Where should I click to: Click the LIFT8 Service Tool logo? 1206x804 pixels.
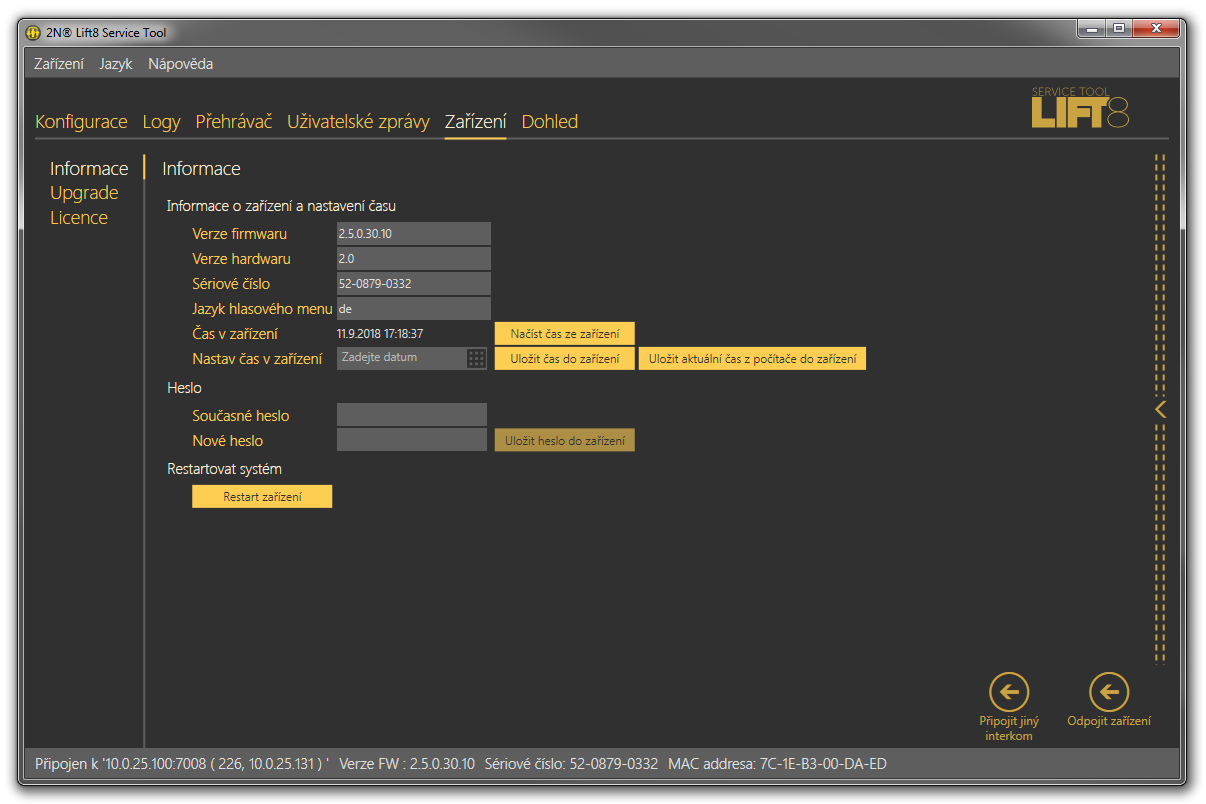click(1080, 108)
